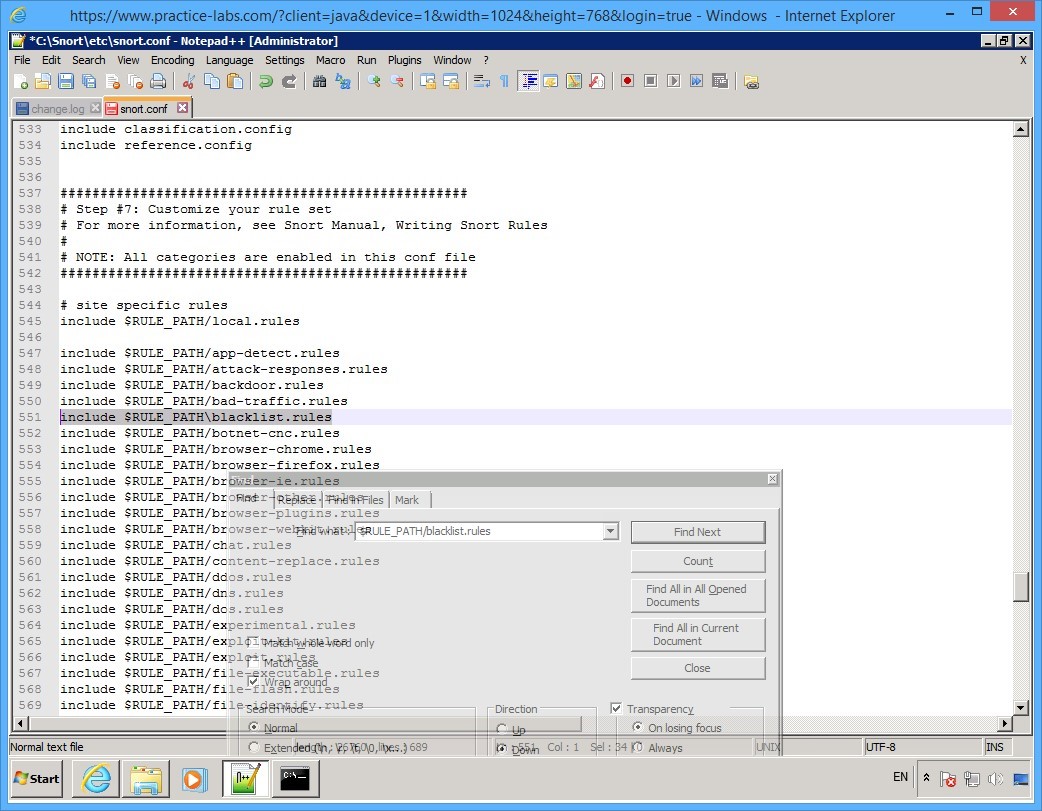Undo the last edit
This screenshot has width=1042, height=811.
[263, 82]
